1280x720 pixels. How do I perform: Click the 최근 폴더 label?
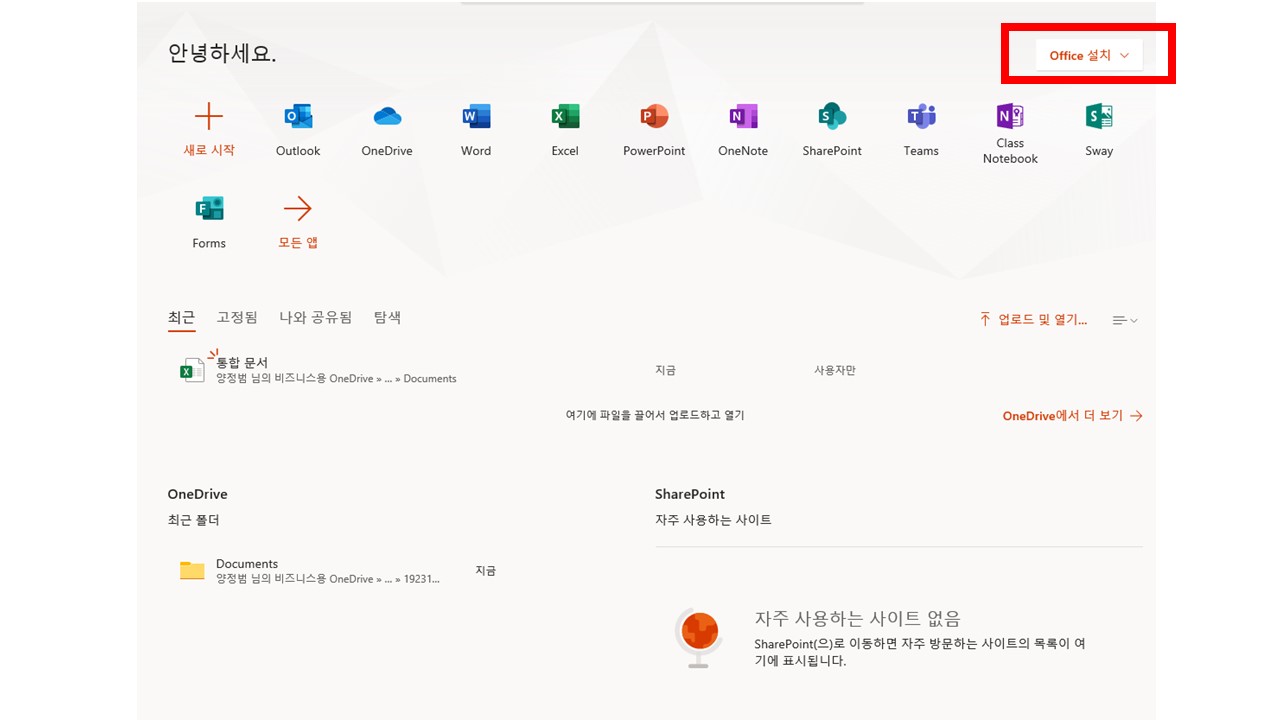click(x=194, y=520)
